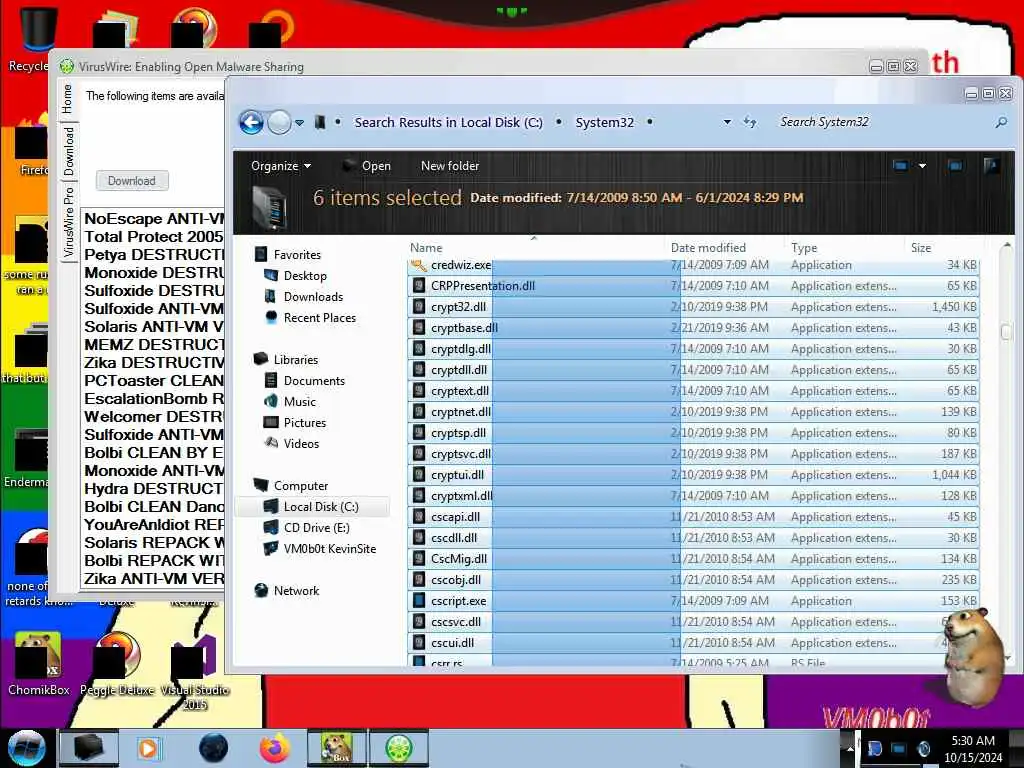Viewport: 1024px width, 768px height.
Task: Open the Pictures library
Action: click(x=304, y=423)
